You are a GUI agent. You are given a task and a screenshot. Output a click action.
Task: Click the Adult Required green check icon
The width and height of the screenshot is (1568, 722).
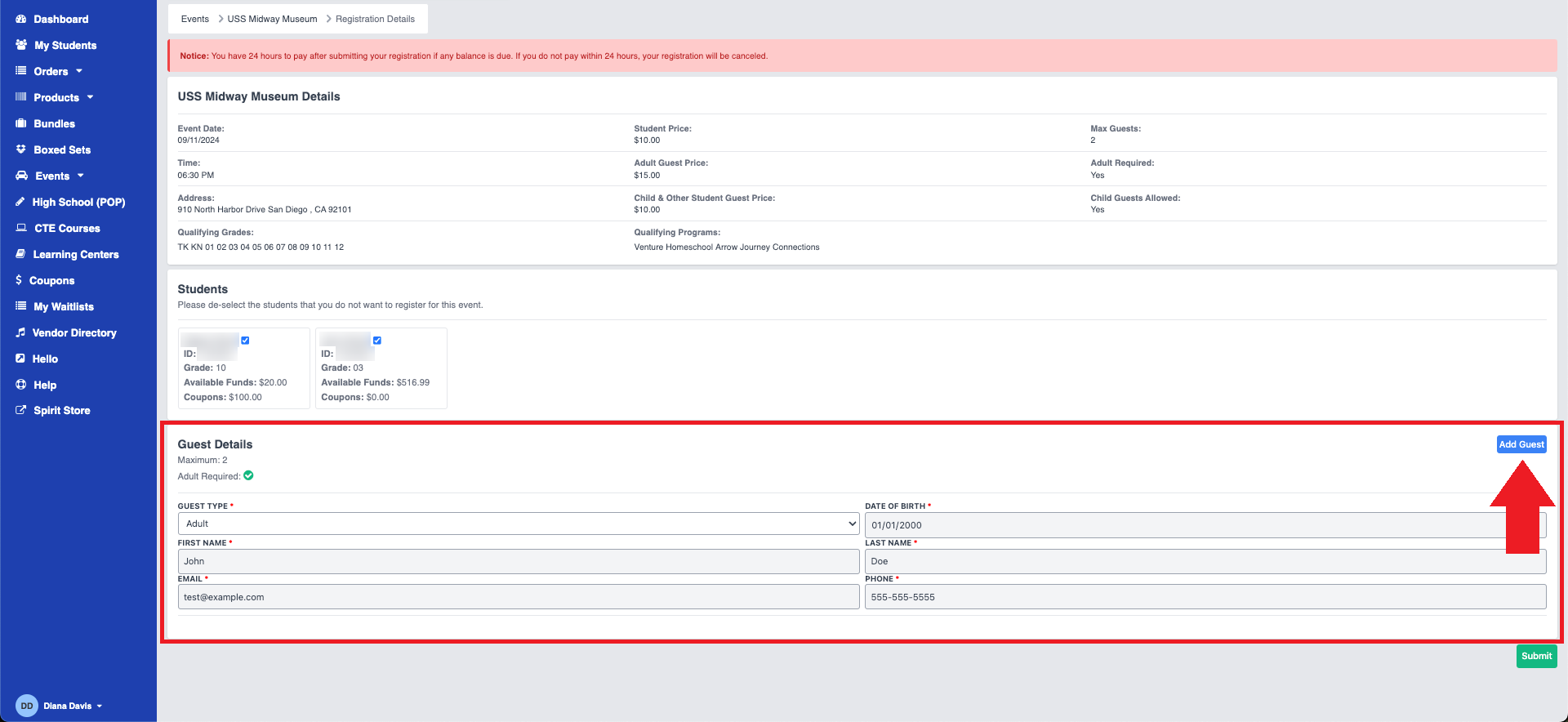pos(248,475)
